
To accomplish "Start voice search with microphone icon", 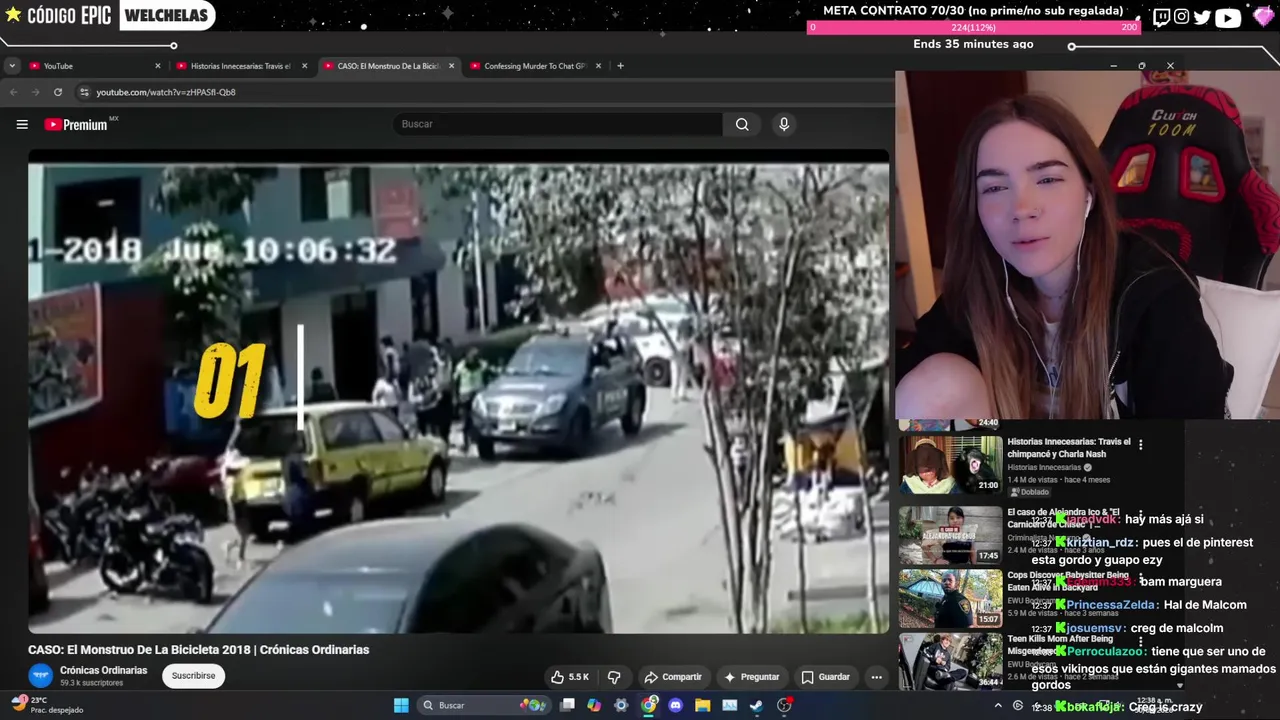I will coord(784,124).
